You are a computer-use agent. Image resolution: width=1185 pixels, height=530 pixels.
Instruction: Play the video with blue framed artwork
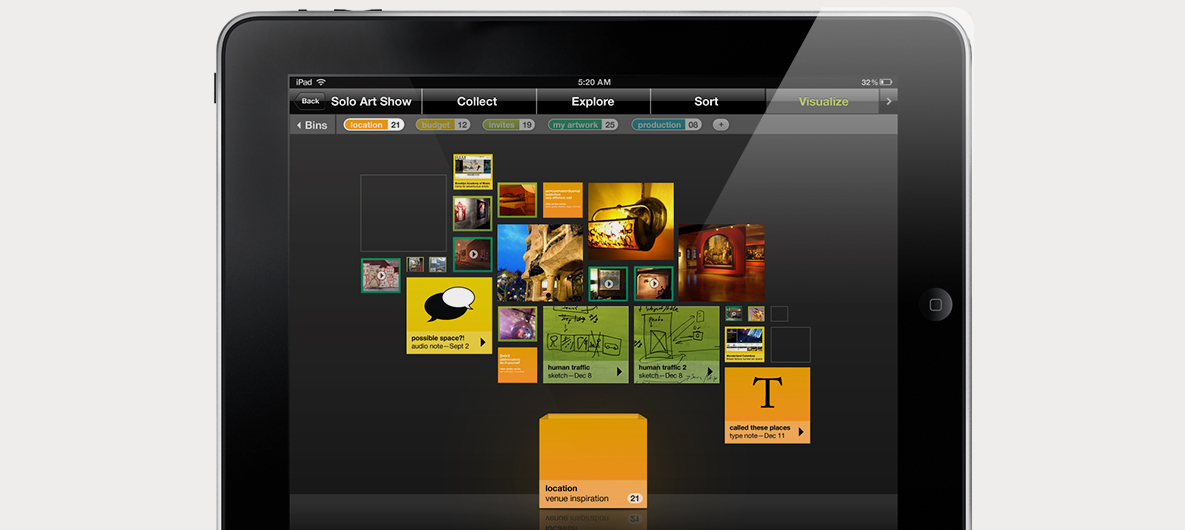[x=608, y=284]
